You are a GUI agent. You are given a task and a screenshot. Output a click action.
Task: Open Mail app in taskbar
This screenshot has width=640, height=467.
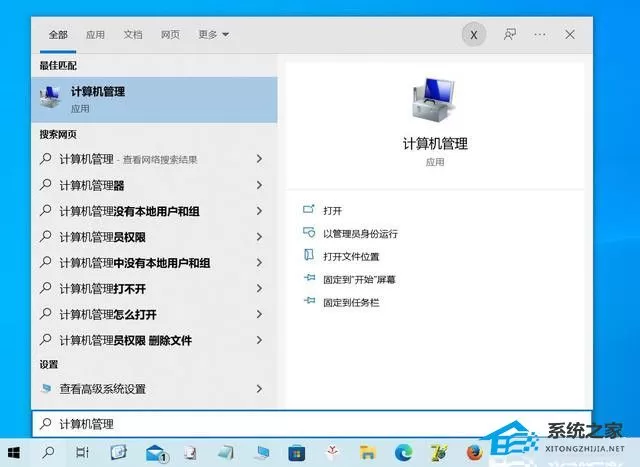click(156, 453)
